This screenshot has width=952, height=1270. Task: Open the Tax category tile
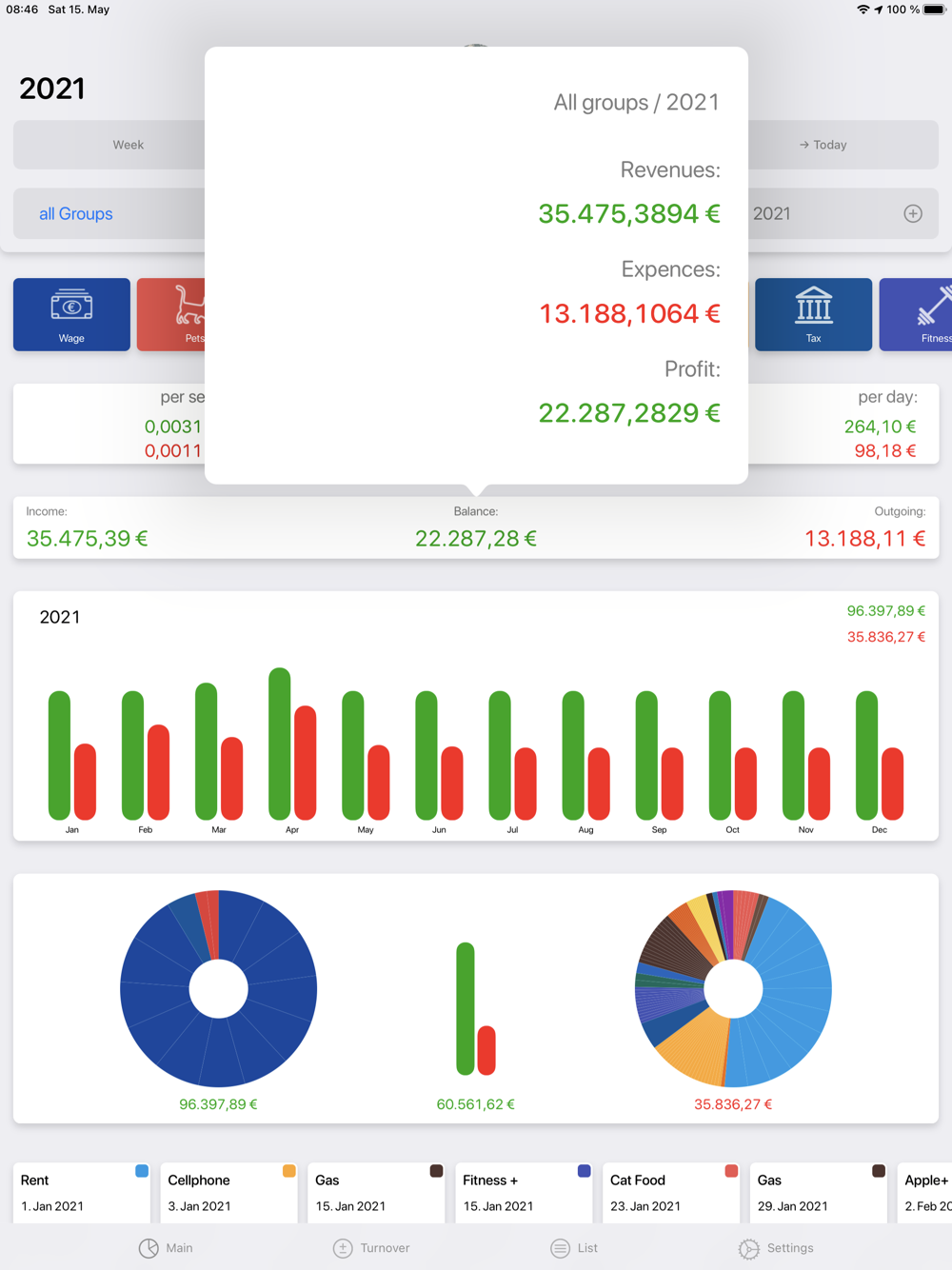[x=813, y=314]
